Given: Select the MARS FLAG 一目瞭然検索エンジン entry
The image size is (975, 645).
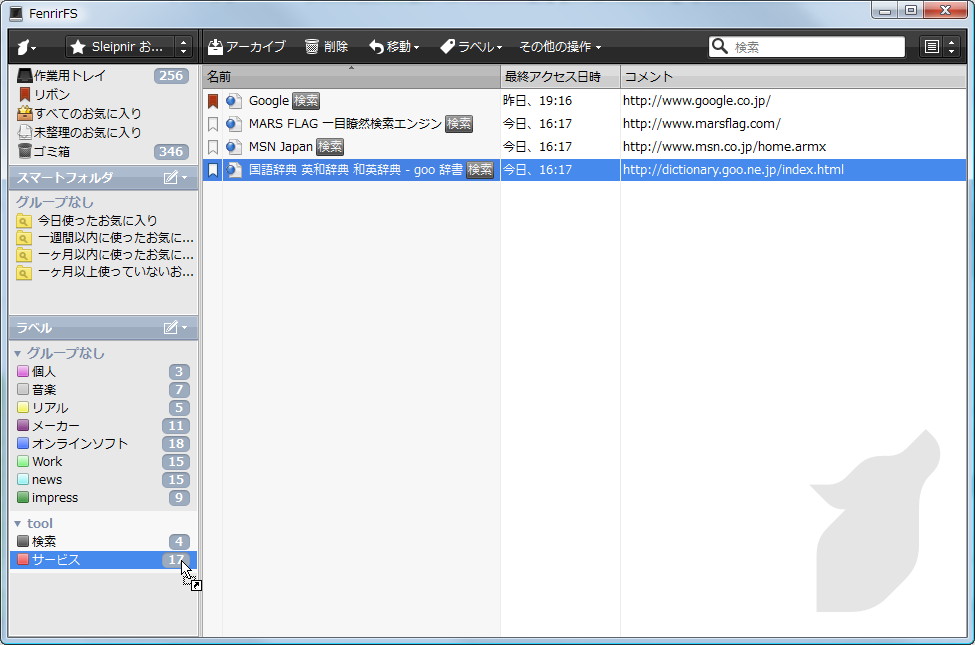Looking at the screenshot, I should [x=345, y=124].
